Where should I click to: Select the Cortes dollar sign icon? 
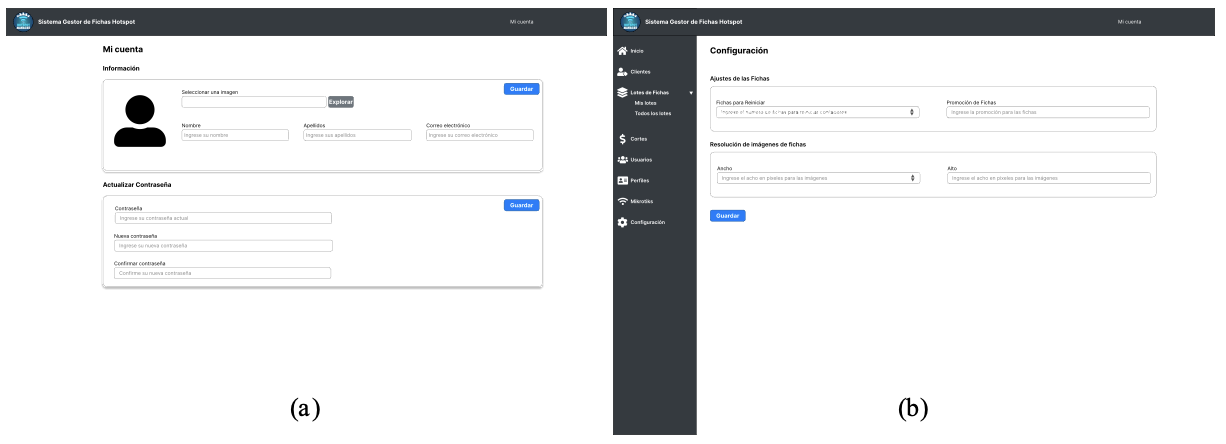622,139
